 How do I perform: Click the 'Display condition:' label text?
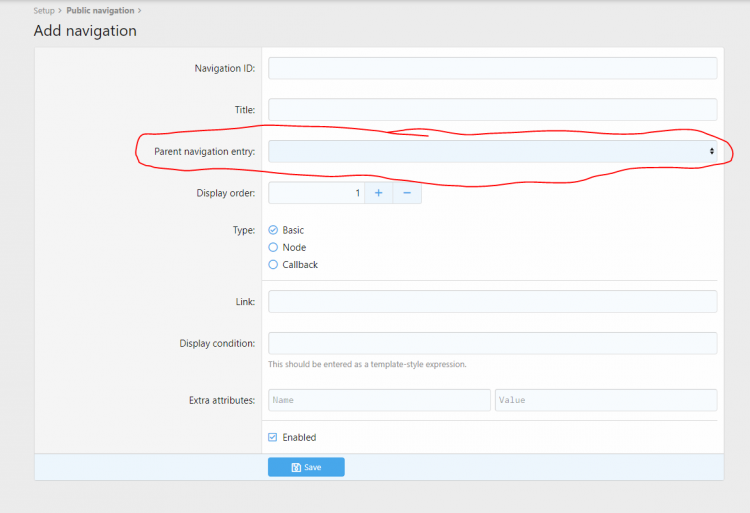pos(217,343)
